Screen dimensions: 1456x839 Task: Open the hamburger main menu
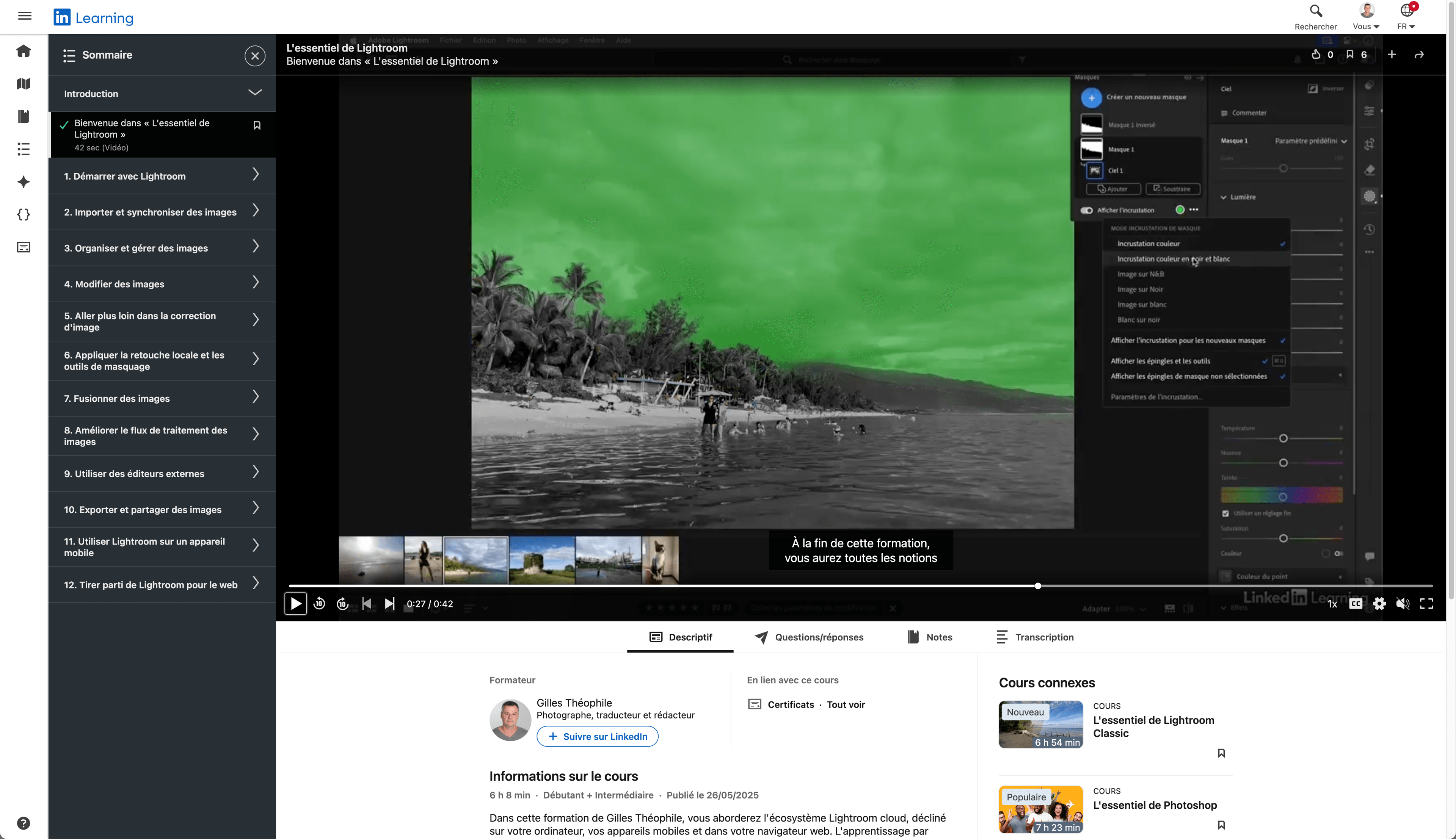(25, 16)
